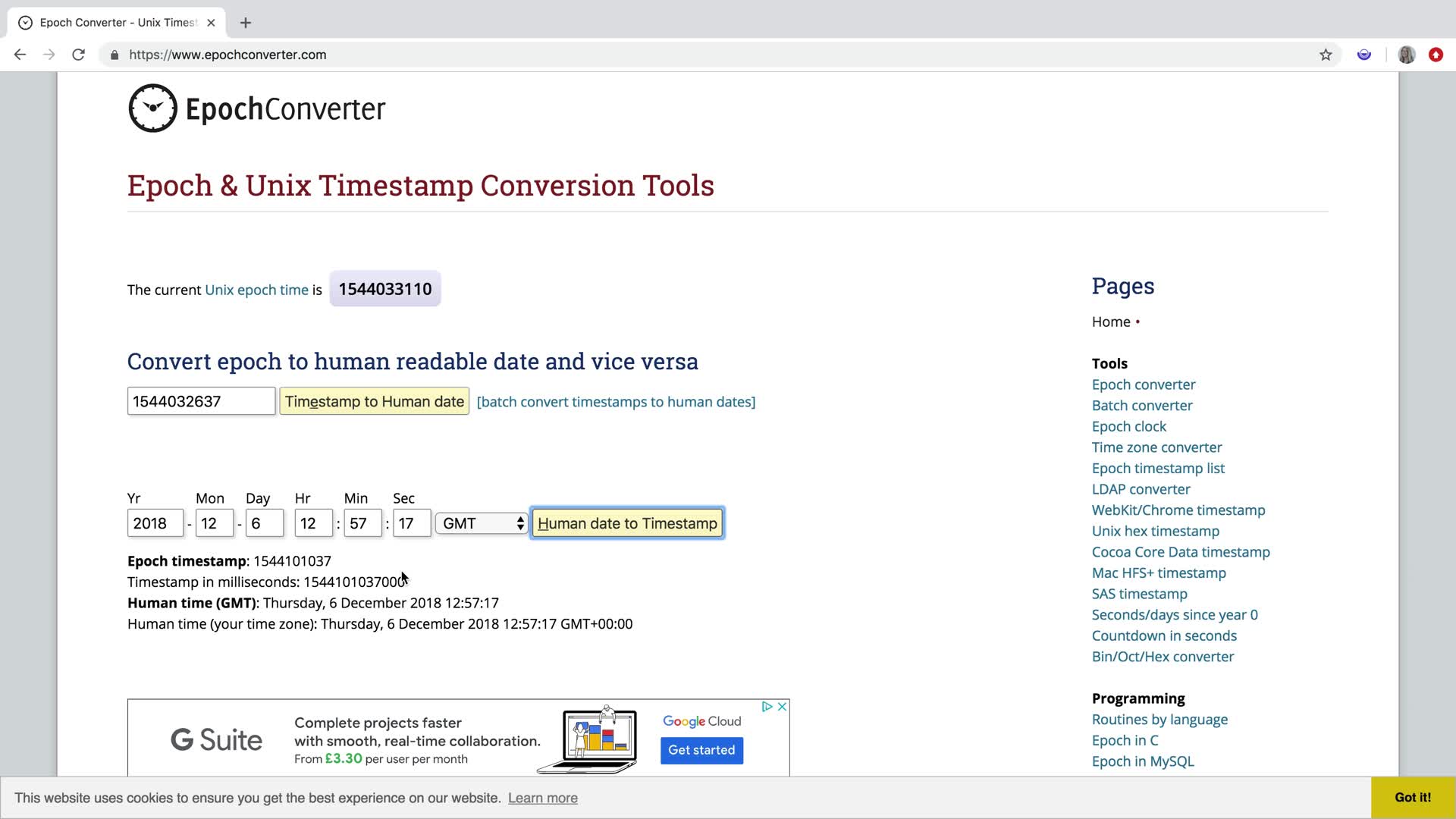
Task: Close the G Suite ad
Action: [782, 707]
